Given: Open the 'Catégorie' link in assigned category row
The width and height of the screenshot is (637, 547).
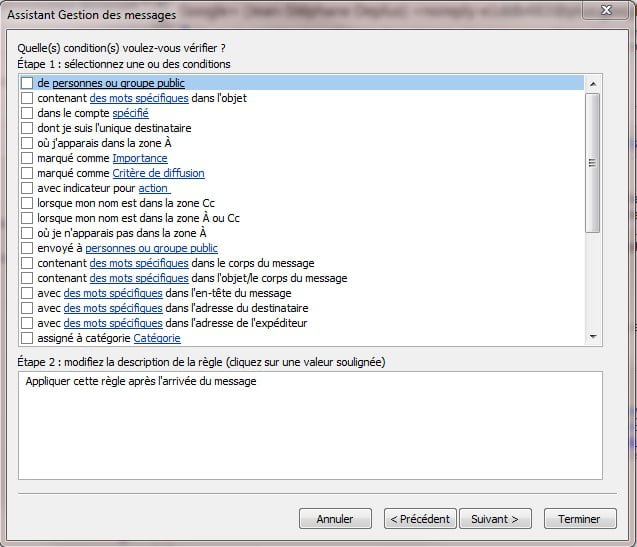Looking at the screenshot, I should click(x=157, y=339).
